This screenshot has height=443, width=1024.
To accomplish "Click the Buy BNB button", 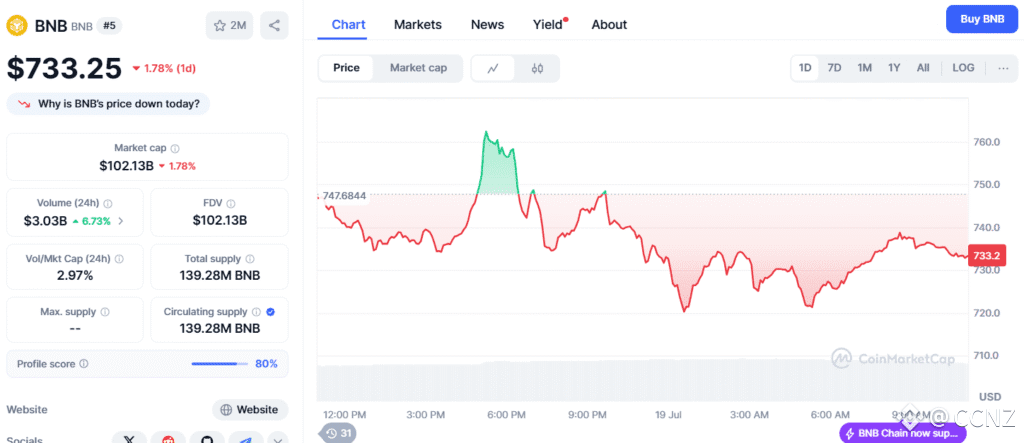I will coord(982,19).
